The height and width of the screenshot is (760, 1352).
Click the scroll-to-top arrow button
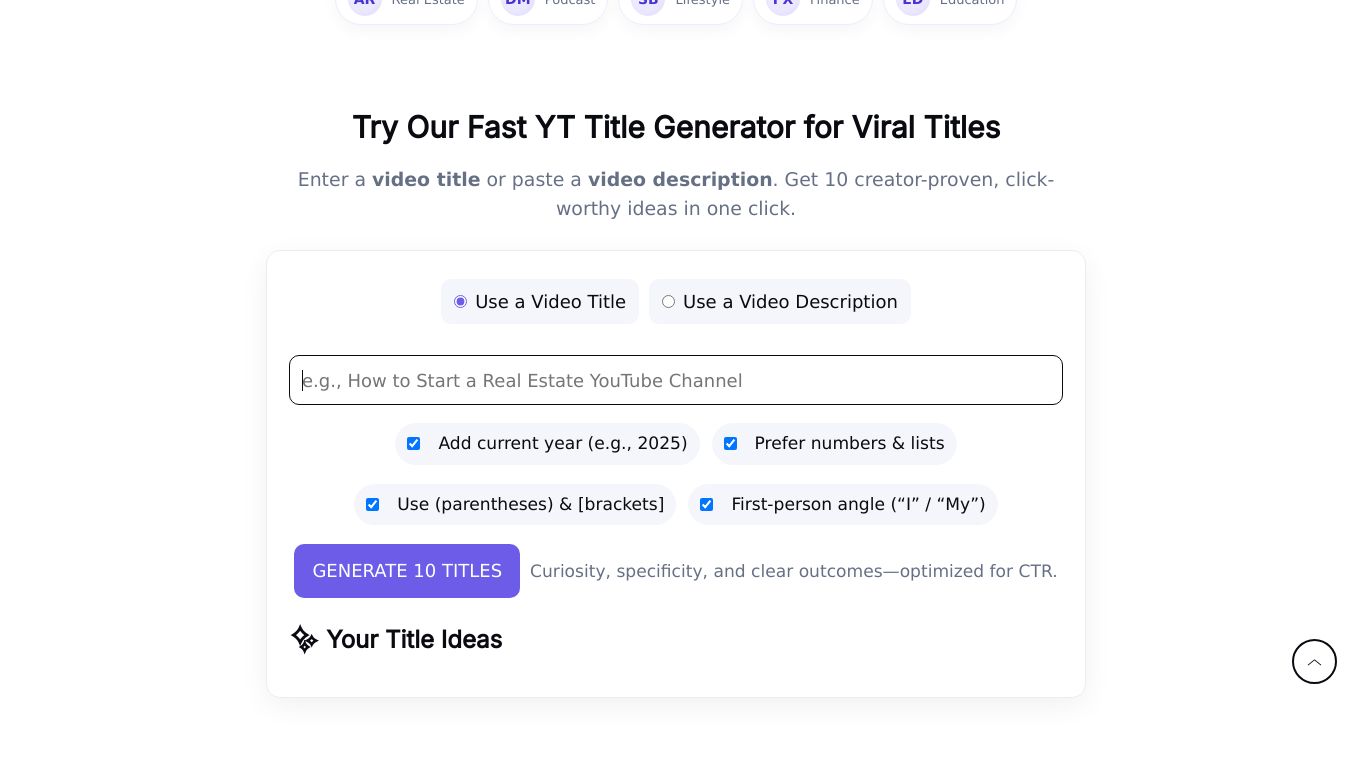point(1314,662)
